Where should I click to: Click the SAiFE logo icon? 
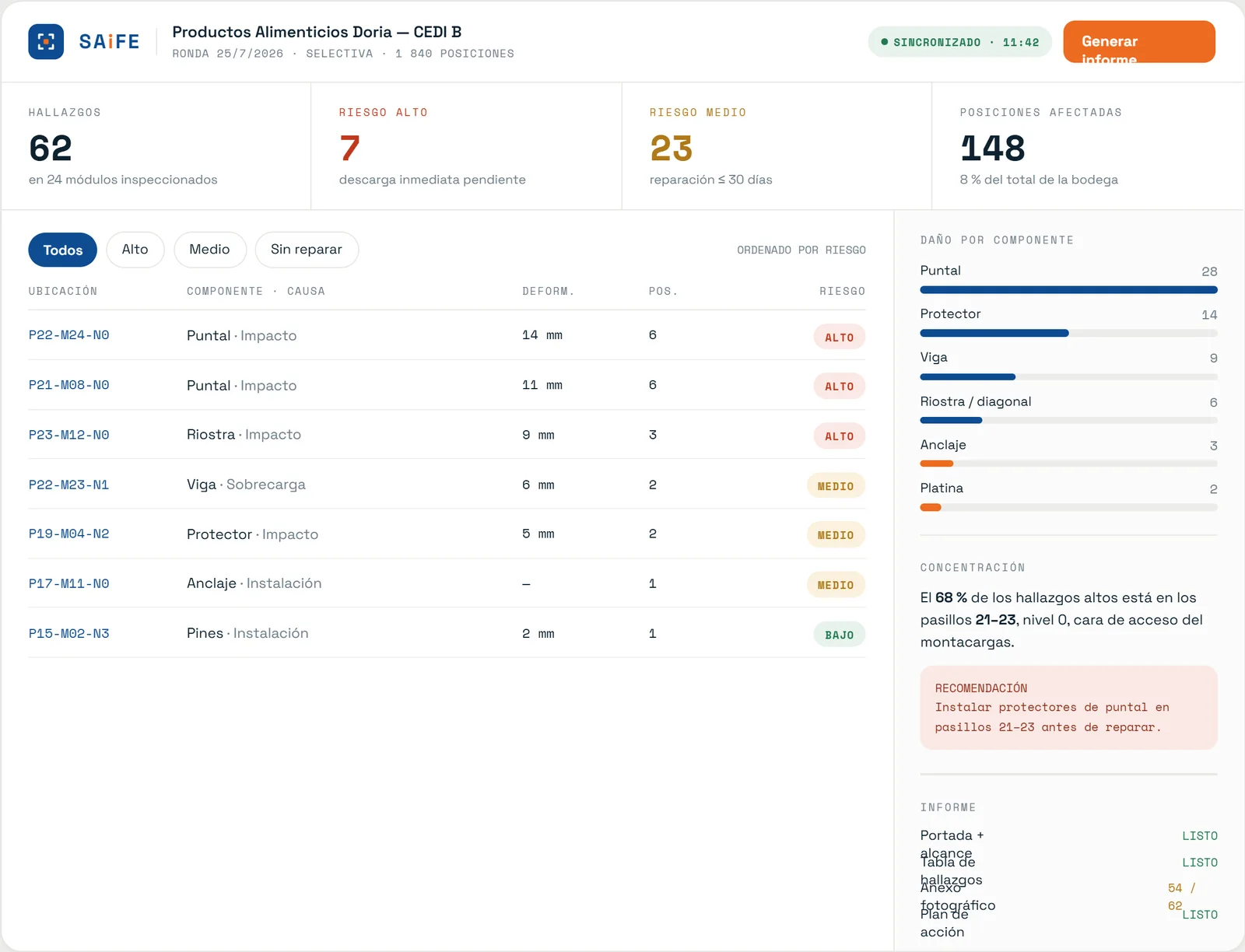coord(46,41)
